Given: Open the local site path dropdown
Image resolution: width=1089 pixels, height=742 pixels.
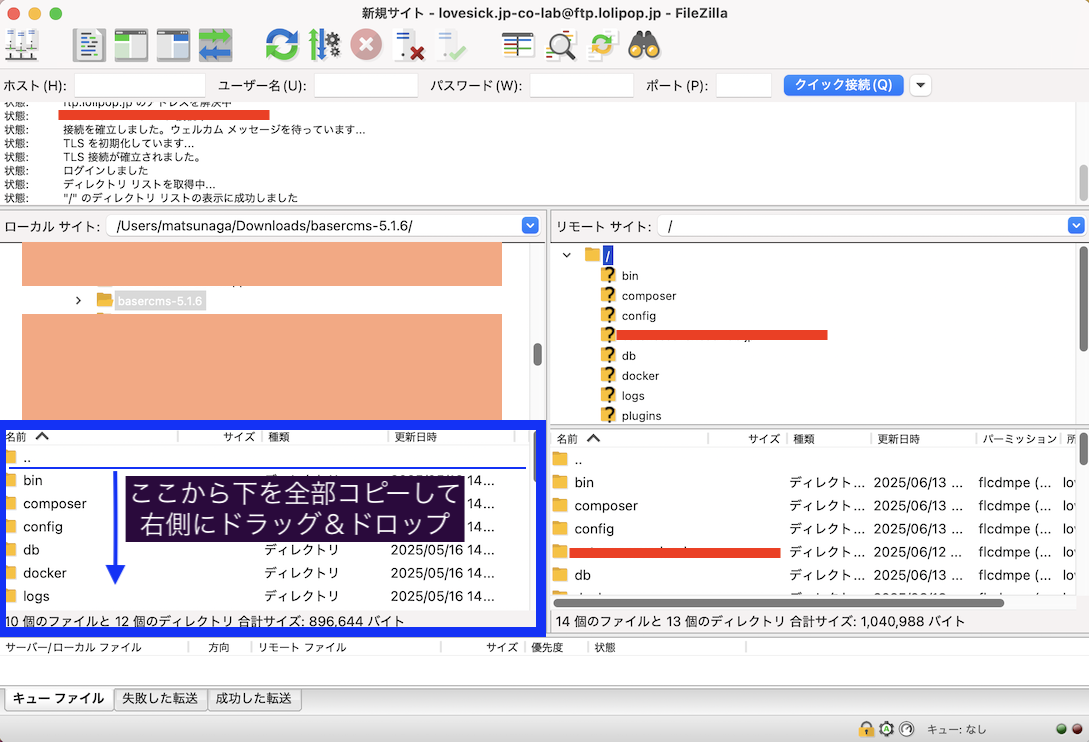Looking at the screenshot, I should [530, 226].
